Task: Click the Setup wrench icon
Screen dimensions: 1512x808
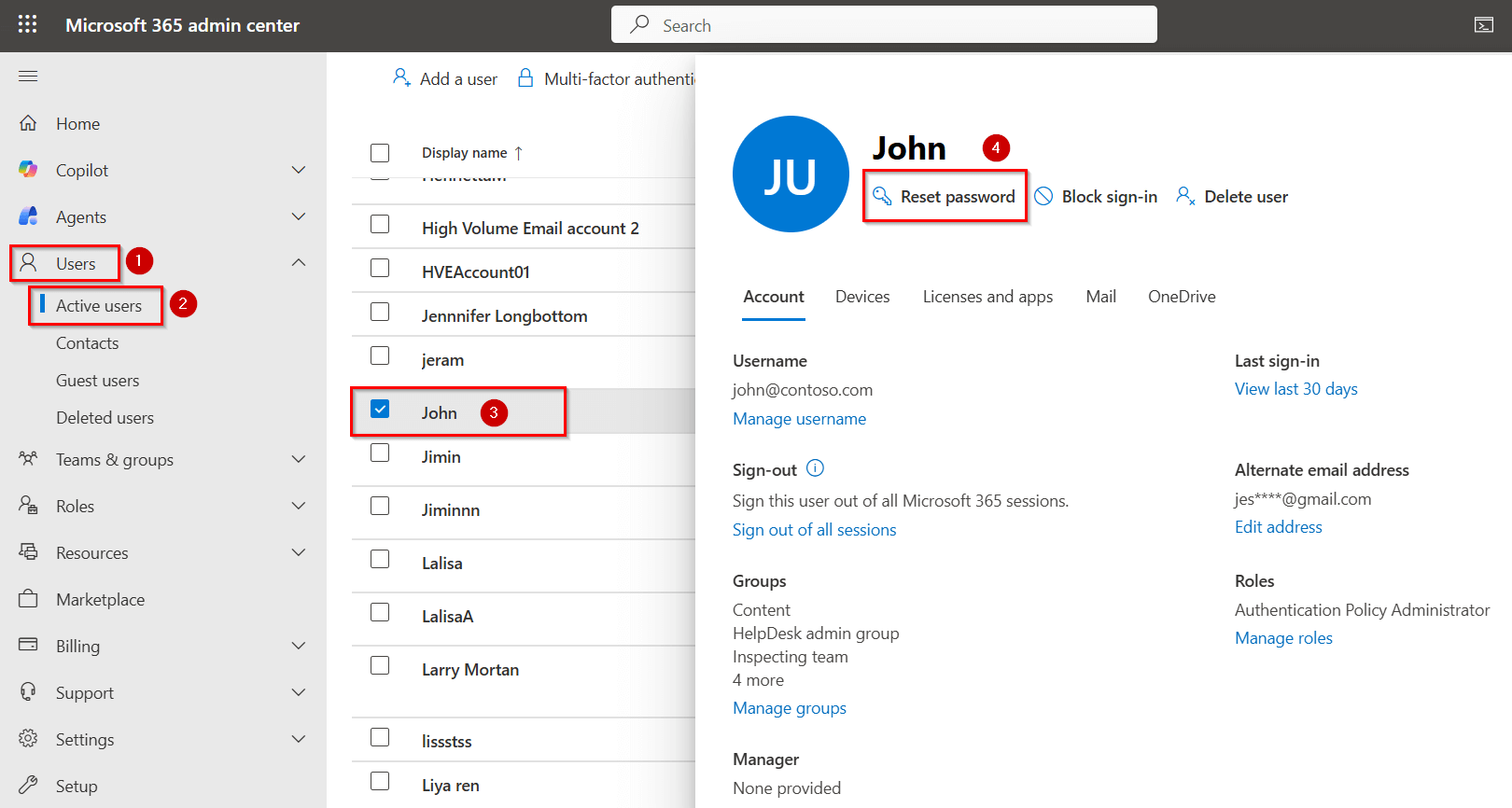Action: tap(28, 786)
